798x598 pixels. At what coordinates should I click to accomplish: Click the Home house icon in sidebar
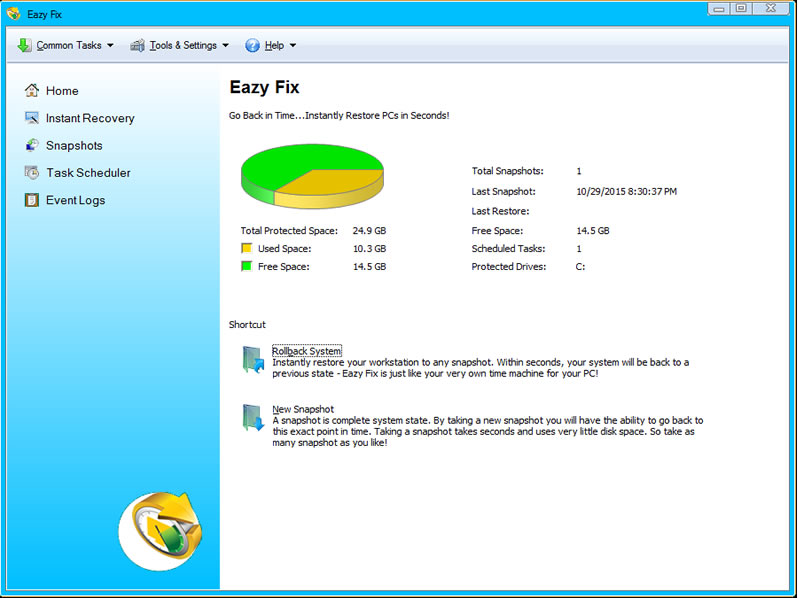32,91
